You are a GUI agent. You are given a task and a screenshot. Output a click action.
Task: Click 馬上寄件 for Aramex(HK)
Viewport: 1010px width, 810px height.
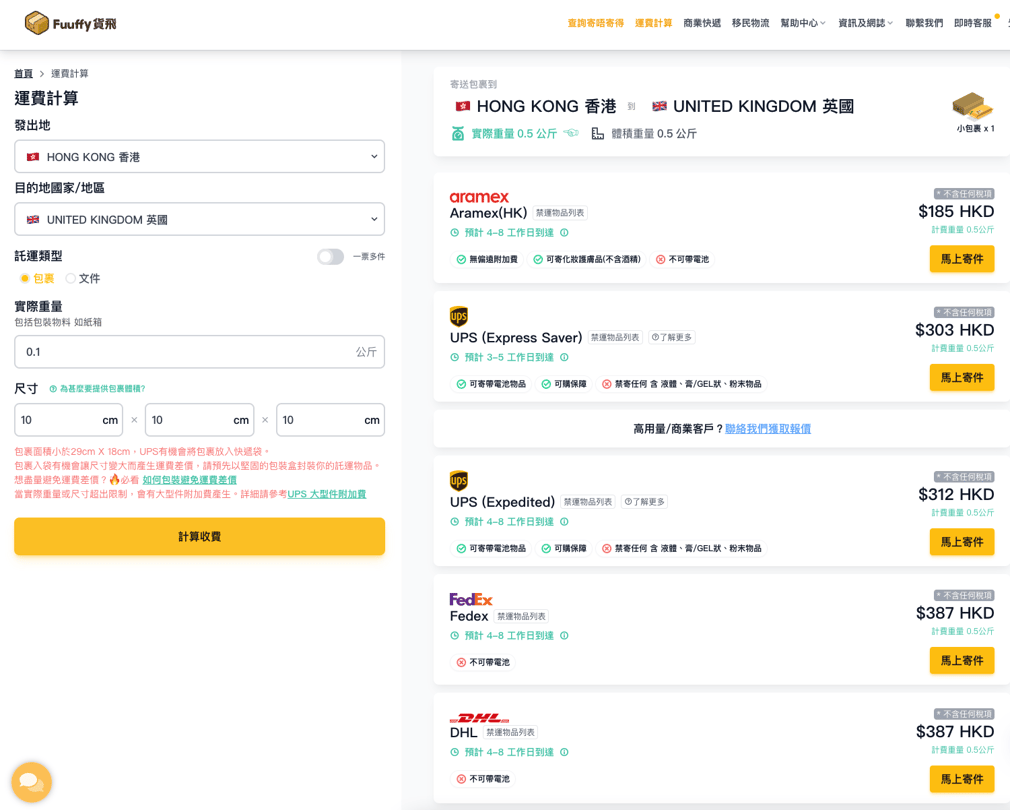[x=961, y=259]
